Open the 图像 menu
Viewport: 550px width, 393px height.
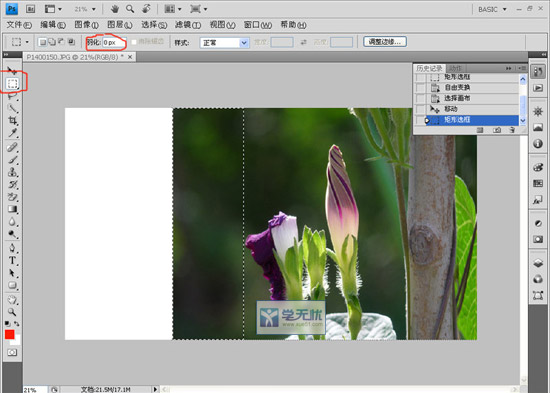86,25
